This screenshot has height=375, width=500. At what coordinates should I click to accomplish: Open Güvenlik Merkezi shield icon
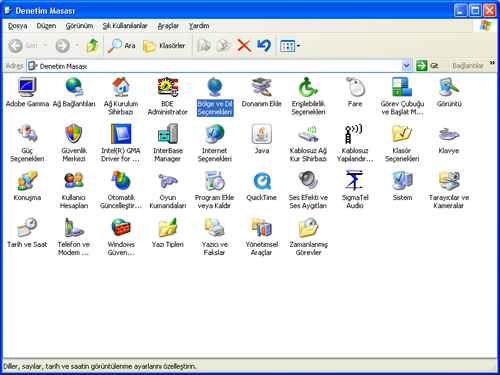(74, 143)
